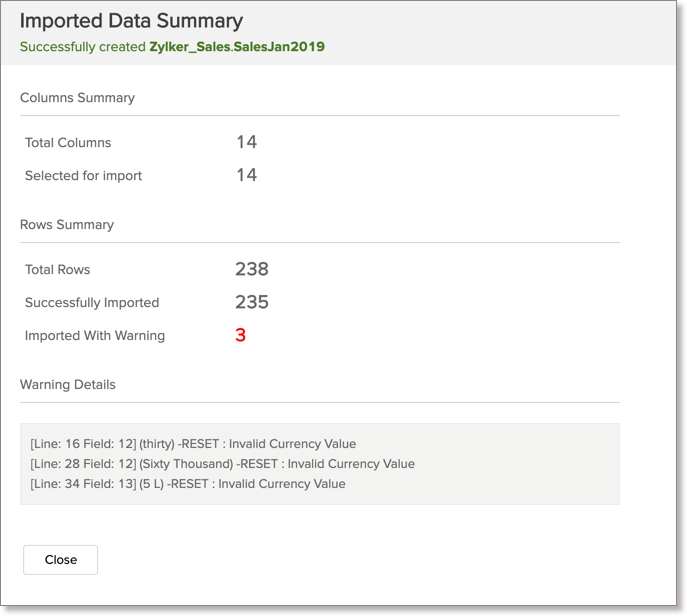This screenshot has width=687, height=616.
Task: Click the Total Columns label
Action: click(68, 143)
